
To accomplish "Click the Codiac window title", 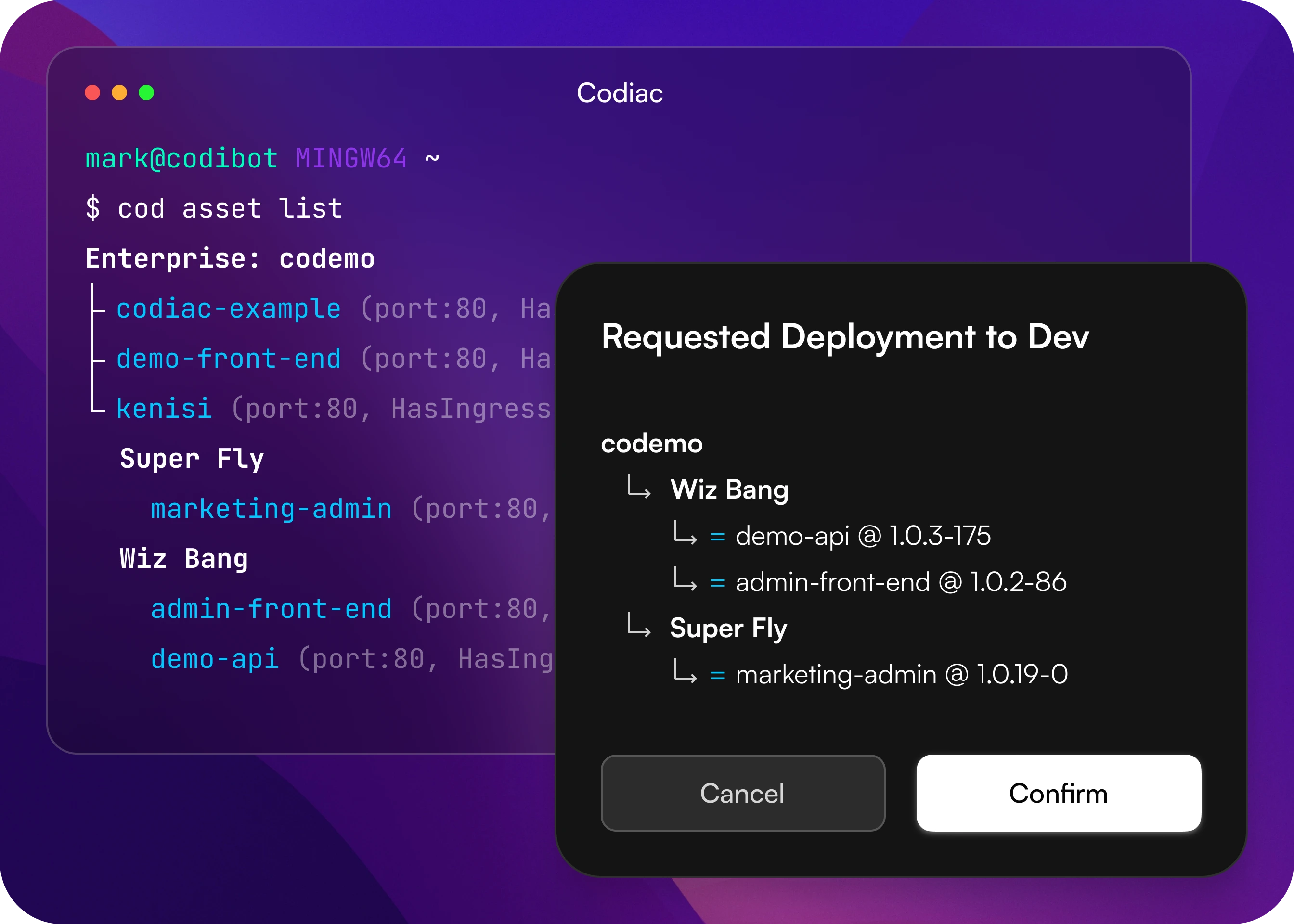I will click(x=620, y=93).
